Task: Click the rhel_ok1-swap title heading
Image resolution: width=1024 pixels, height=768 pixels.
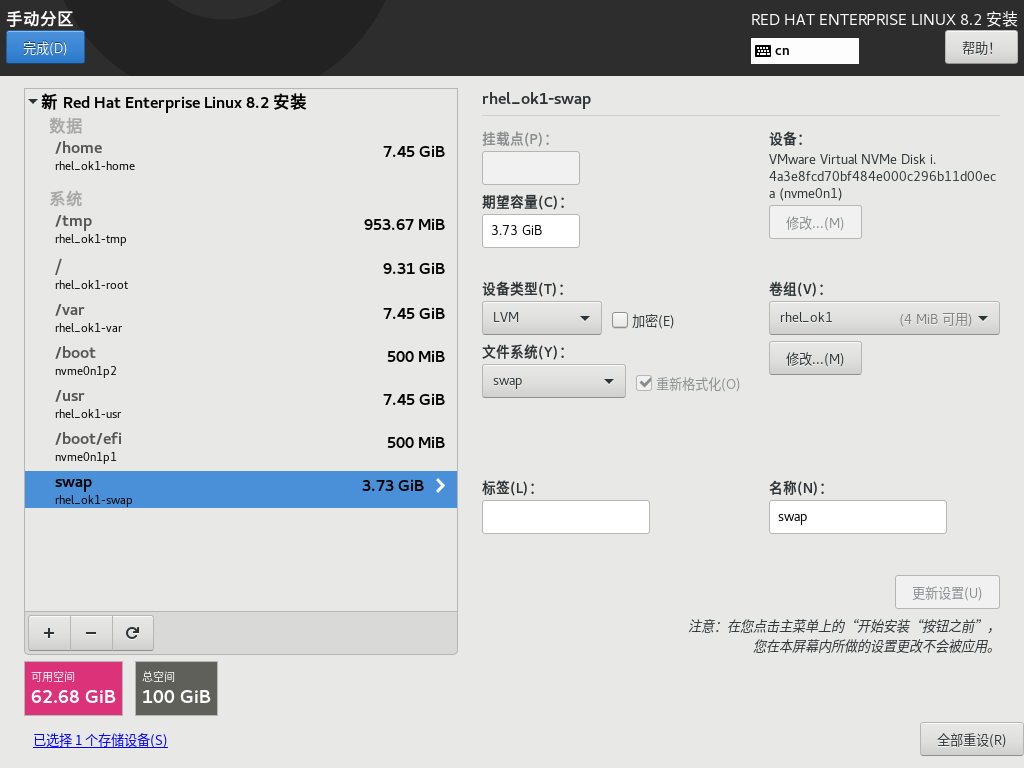Action: pos(536,99)
